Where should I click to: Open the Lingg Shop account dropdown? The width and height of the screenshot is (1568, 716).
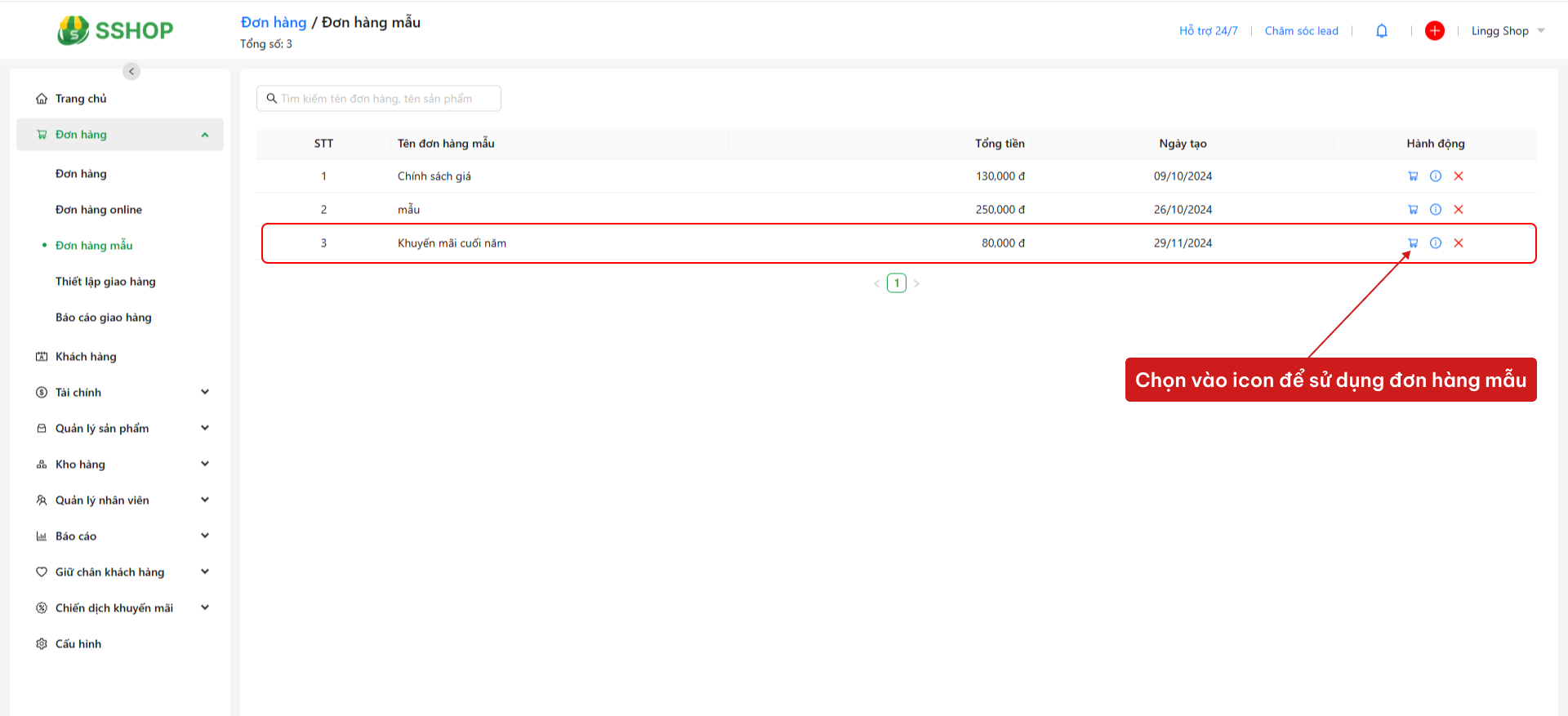1508,31
